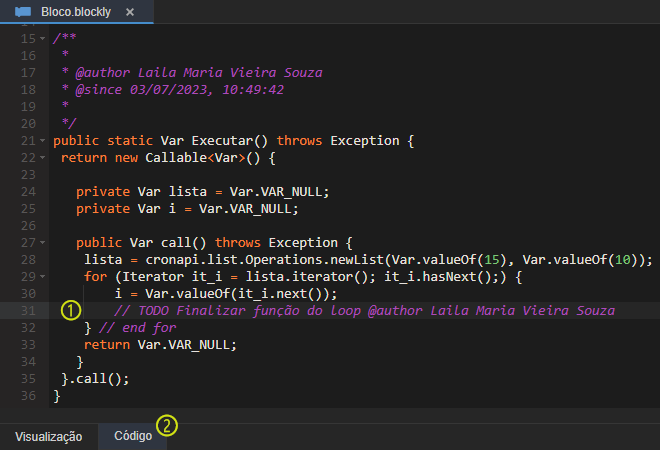
Task: Click 'return new Callable<Var>()' text
Action: 160,158
